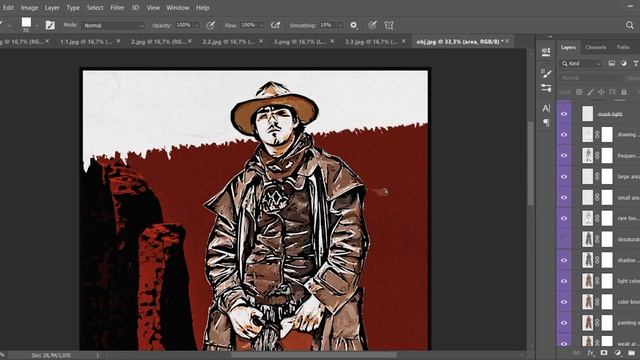Open the brush settings panel toggle icon
Viewport: 640px width, 360px height.
pyautogui.click(x=50, y=25)
